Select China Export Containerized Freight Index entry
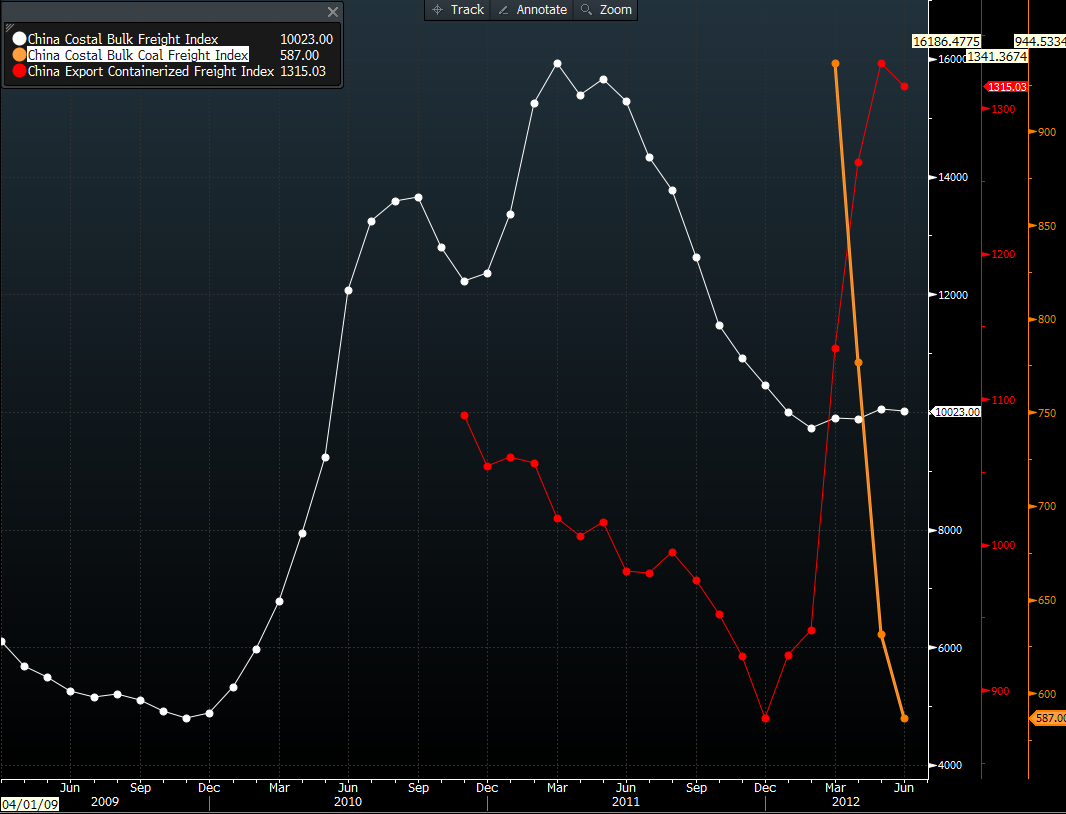The width and height of the screenshot is (1066, 814). pyautogui.click(x=150, y=71)
